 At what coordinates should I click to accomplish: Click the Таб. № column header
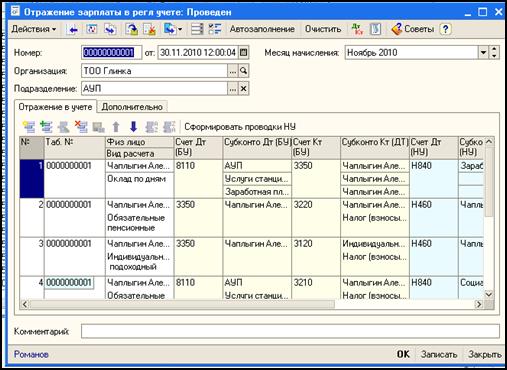coord(75,147)
